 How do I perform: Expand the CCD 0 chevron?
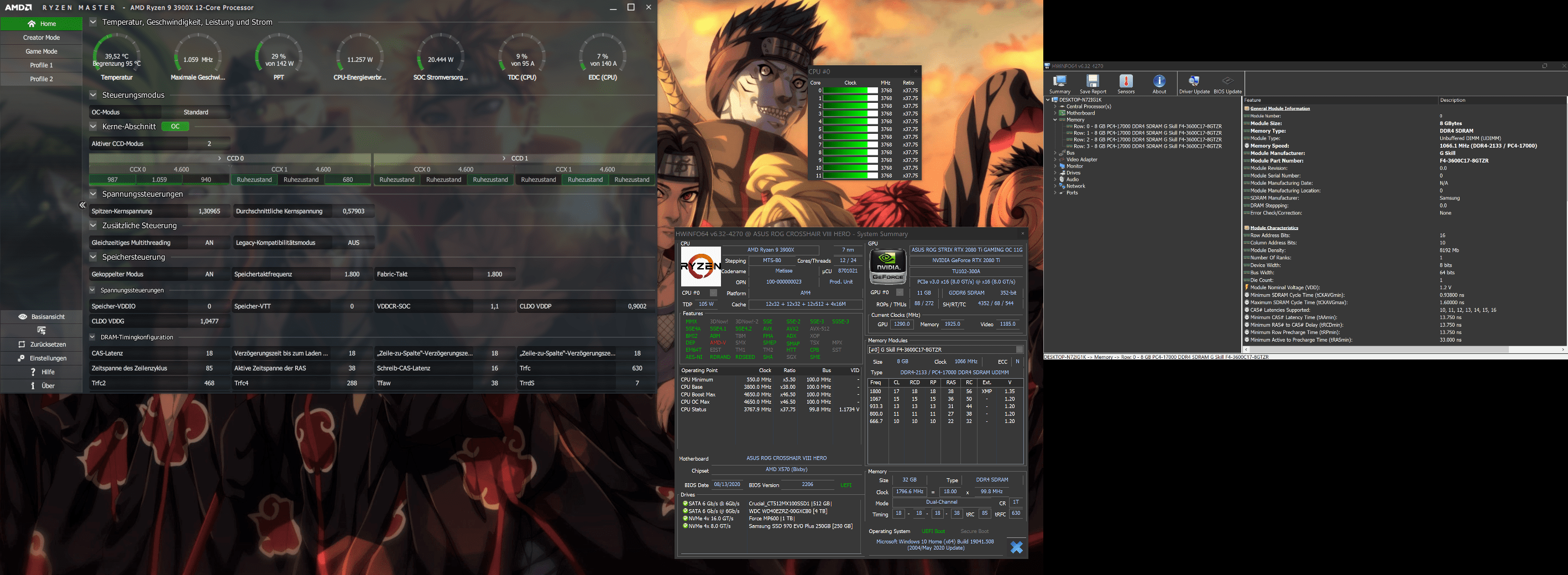[219, 158]
